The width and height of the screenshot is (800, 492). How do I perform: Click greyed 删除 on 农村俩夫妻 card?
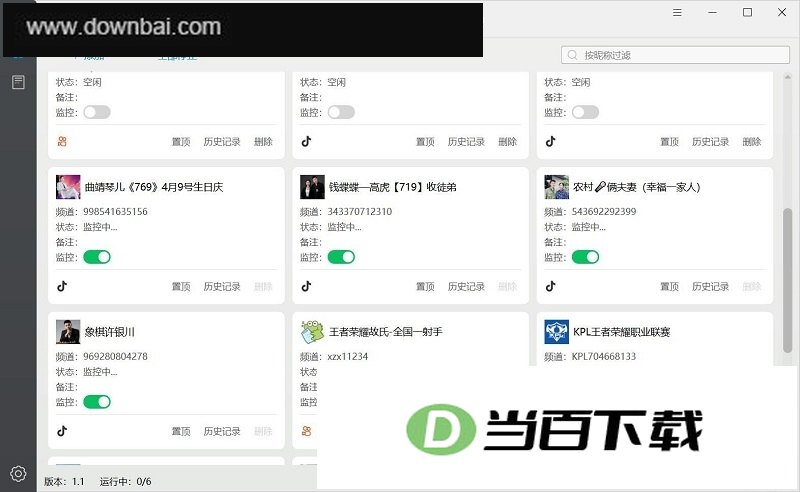point(752,286)
